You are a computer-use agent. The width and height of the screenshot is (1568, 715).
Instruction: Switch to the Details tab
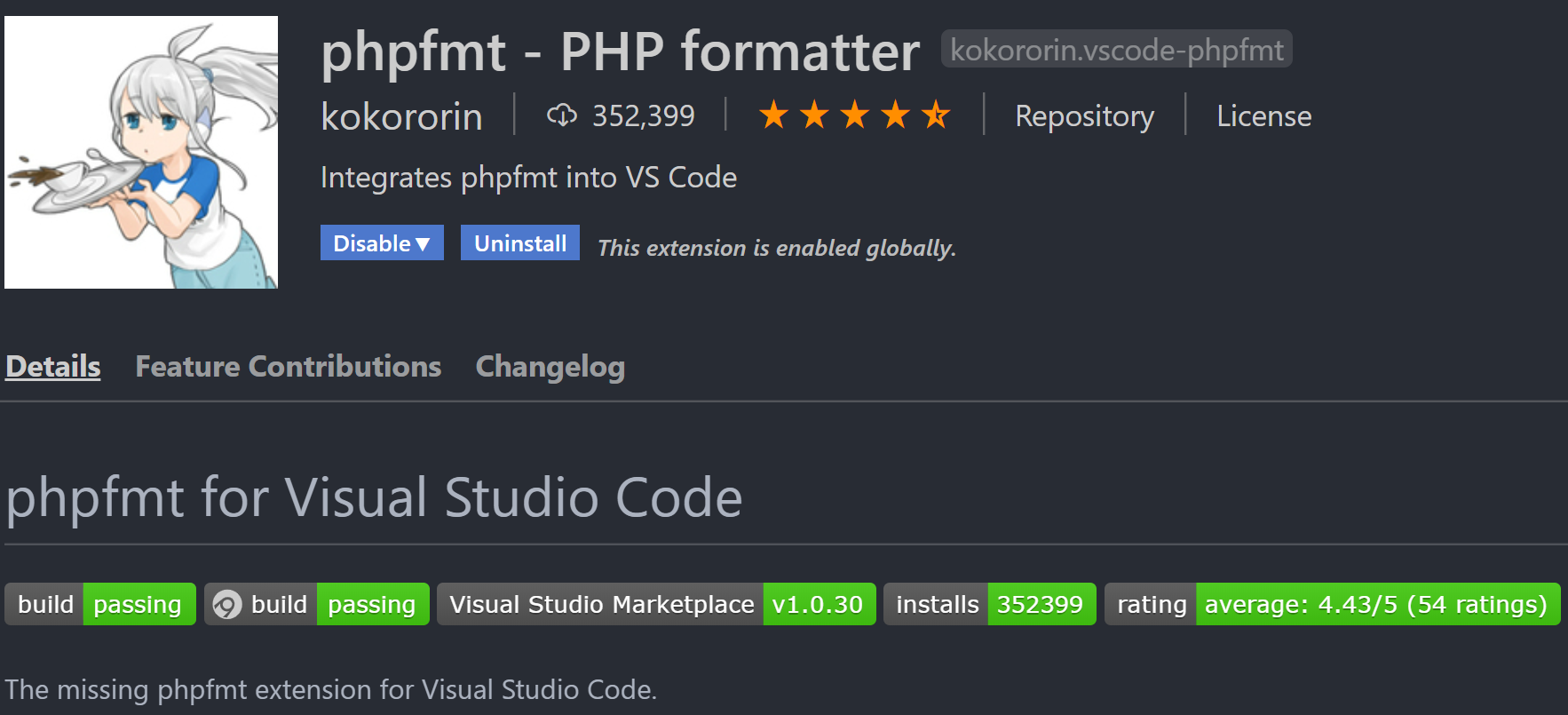tap(53, 366)
